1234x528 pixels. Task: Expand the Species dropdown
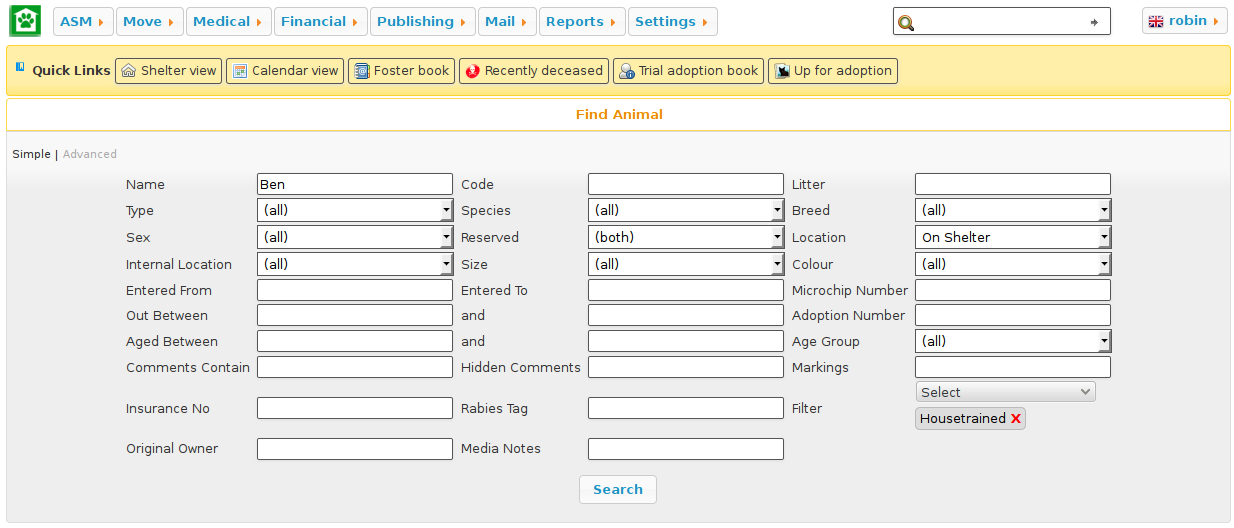coord(685,210)
